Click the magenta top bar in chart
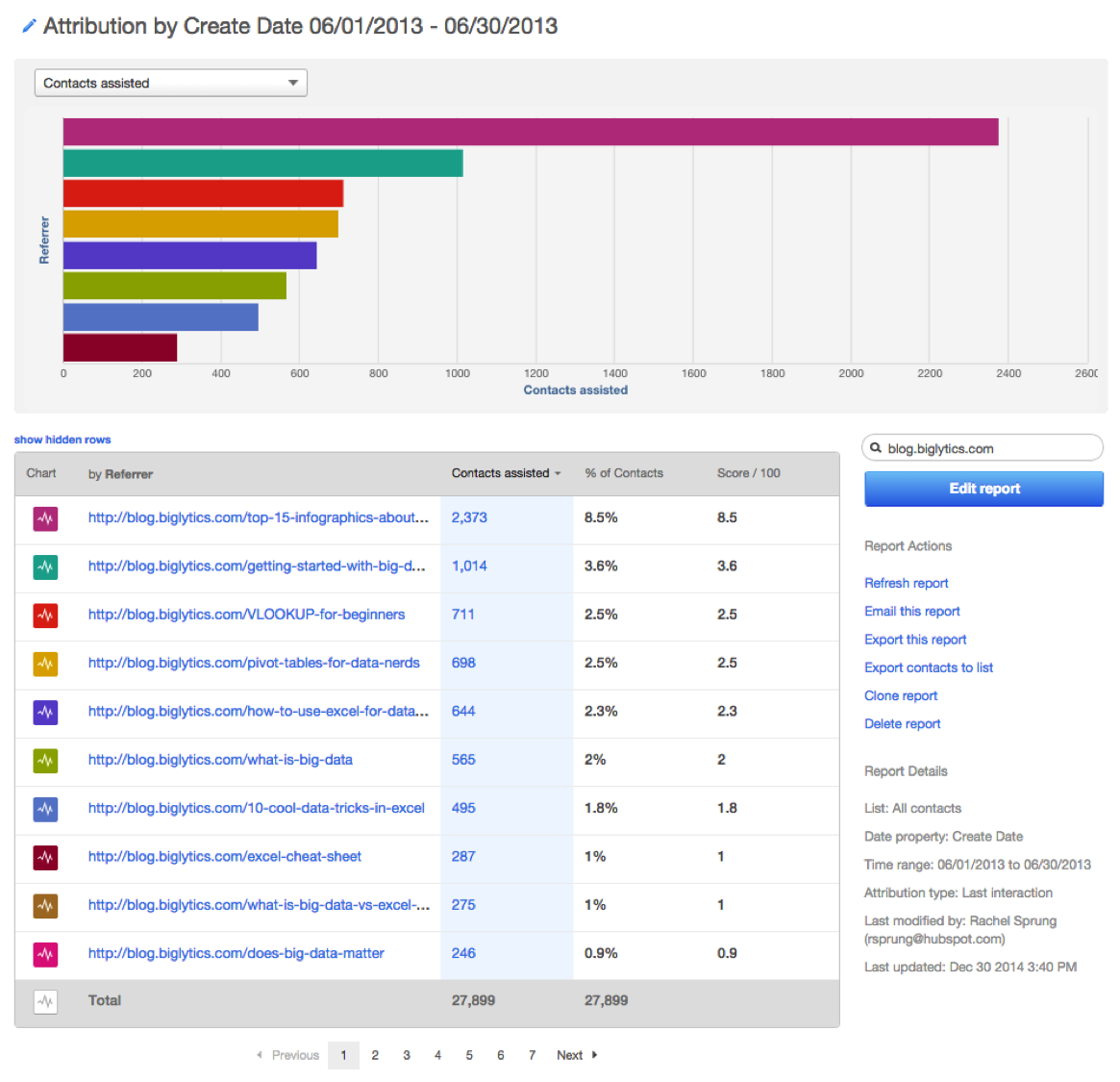Image resolution: width=1120 pixels, height=1082 pixels. pos(531,132)
